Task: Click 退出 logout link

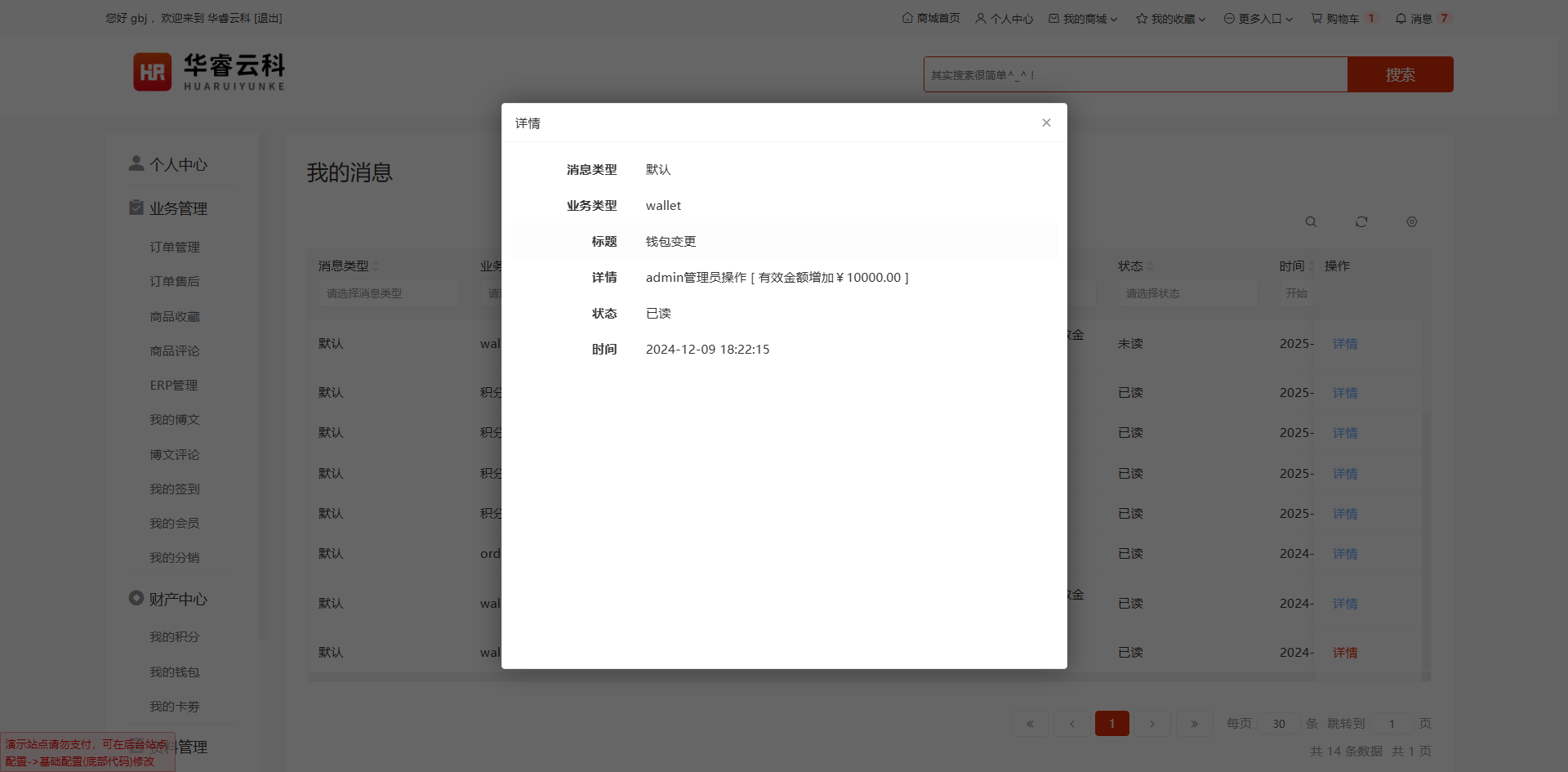Action: pos(268,18)
